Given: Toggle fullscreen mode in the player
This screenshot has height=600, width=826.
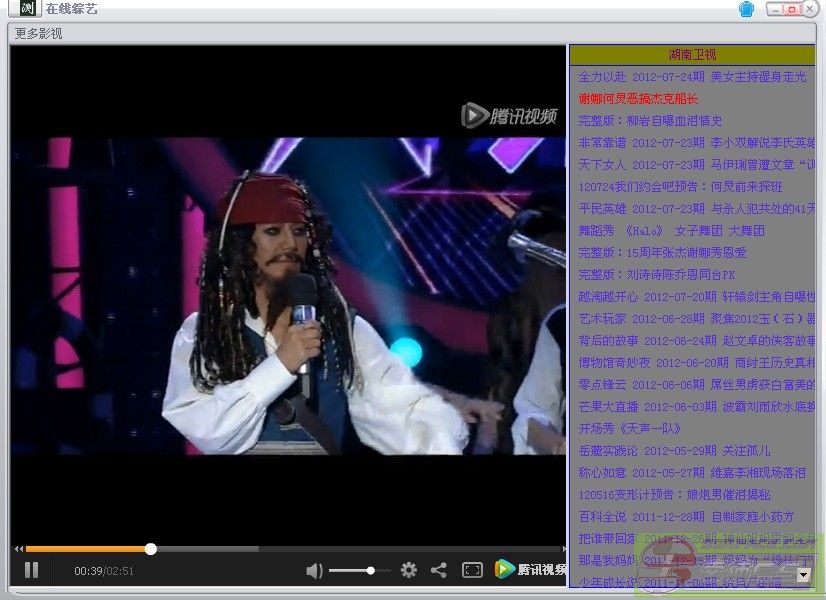Looking at the screenshot, I should [x=472, y=570].
